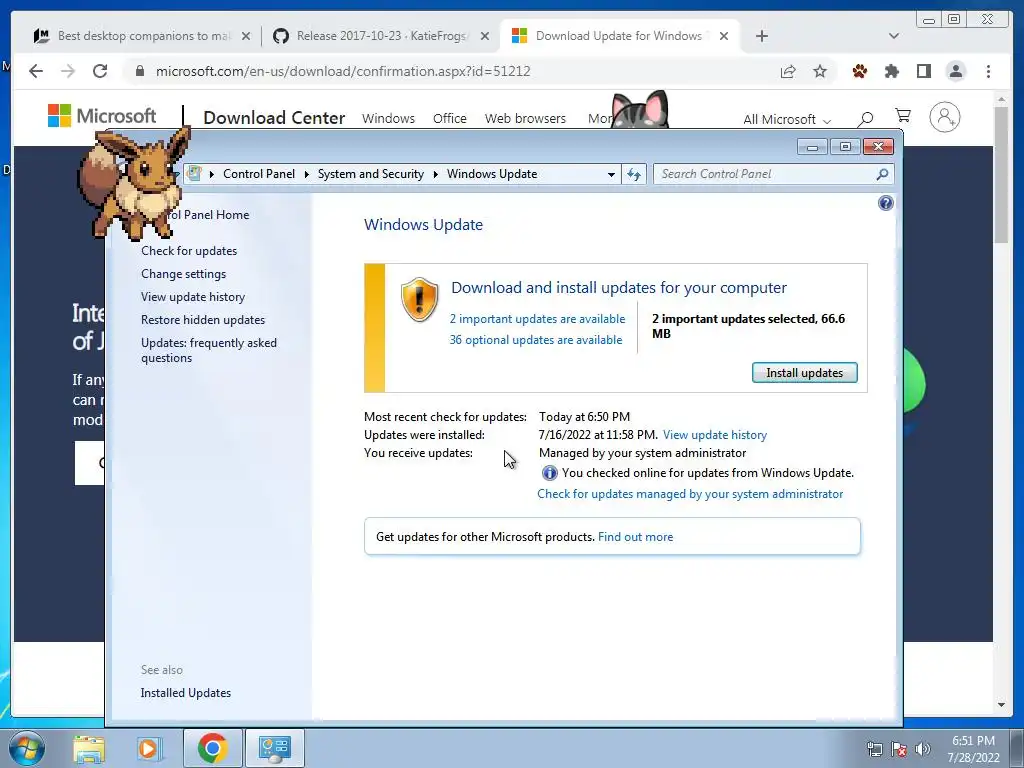The image size is (1024, 768).
Task: Open the tab search chevron in Chrome
Action: tap(894, 36)
